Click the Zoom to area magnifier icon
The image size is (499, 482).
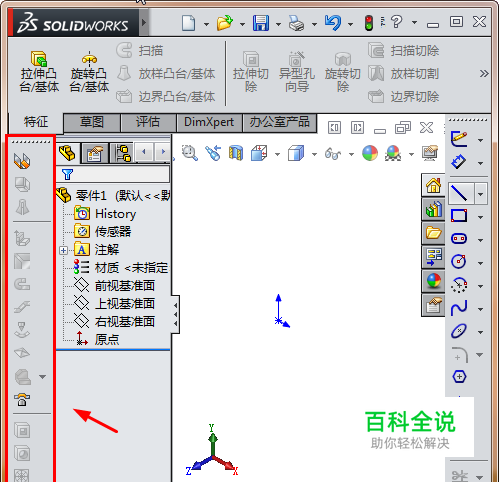coord(189,153)
